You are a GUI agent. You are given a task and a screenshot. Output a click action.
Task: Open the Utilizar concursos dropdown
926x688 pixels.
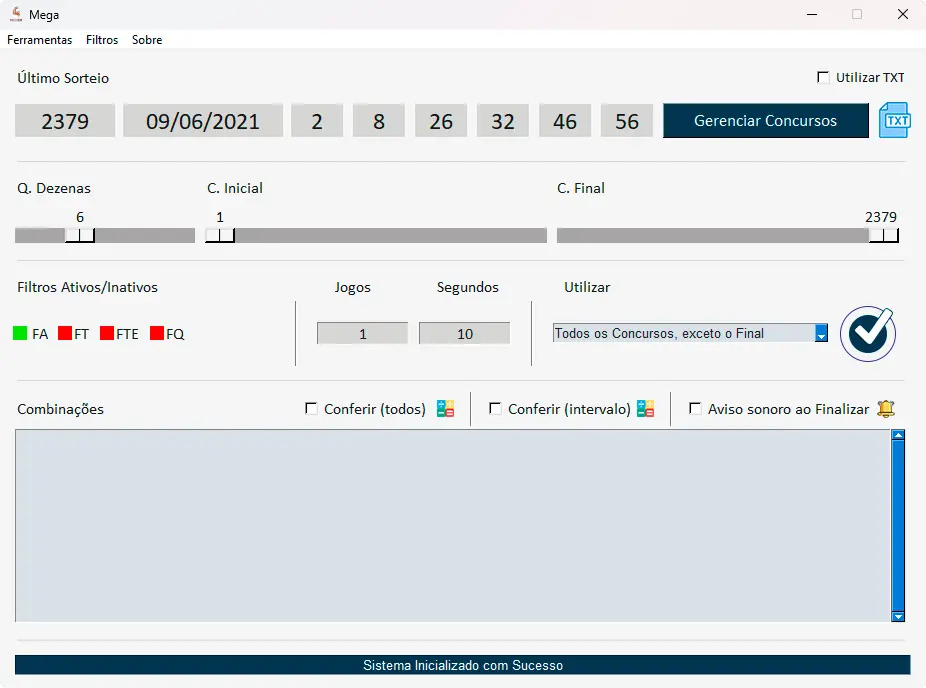pyautogui.click(x=821, y=334)
